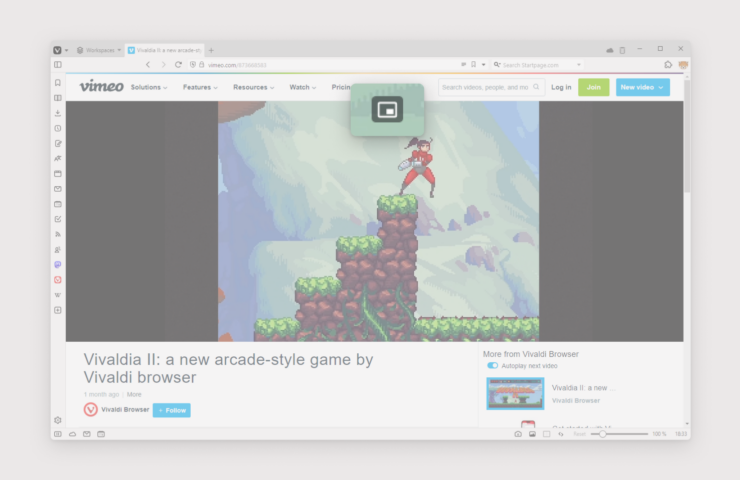This screenshot has width=740, height=480.
Task: Open search engine dropdown arrow
Action: (x=579, y=65)
